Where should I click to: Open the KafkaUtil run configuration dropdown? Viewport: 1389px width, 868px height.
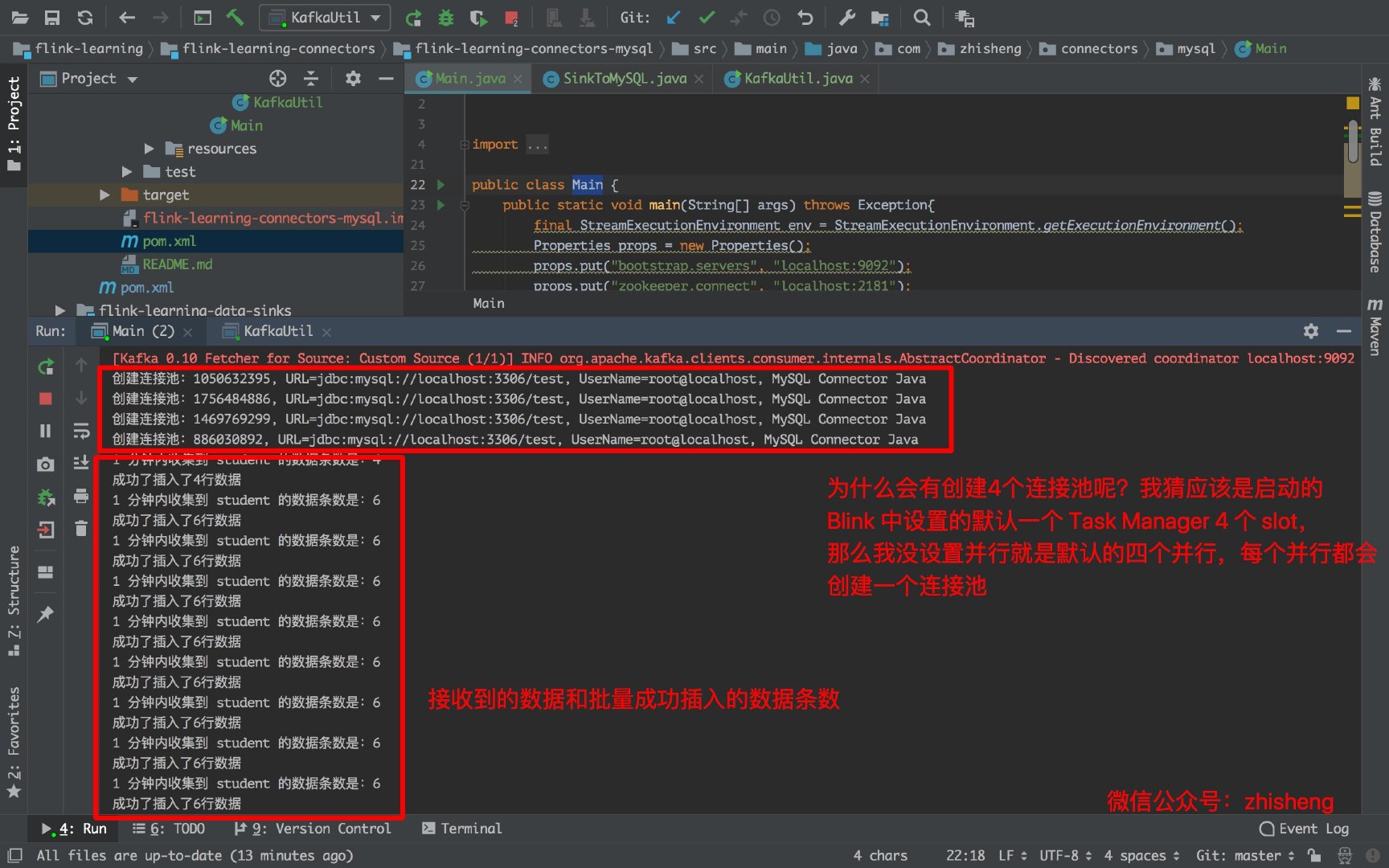[x=325, y=17]
